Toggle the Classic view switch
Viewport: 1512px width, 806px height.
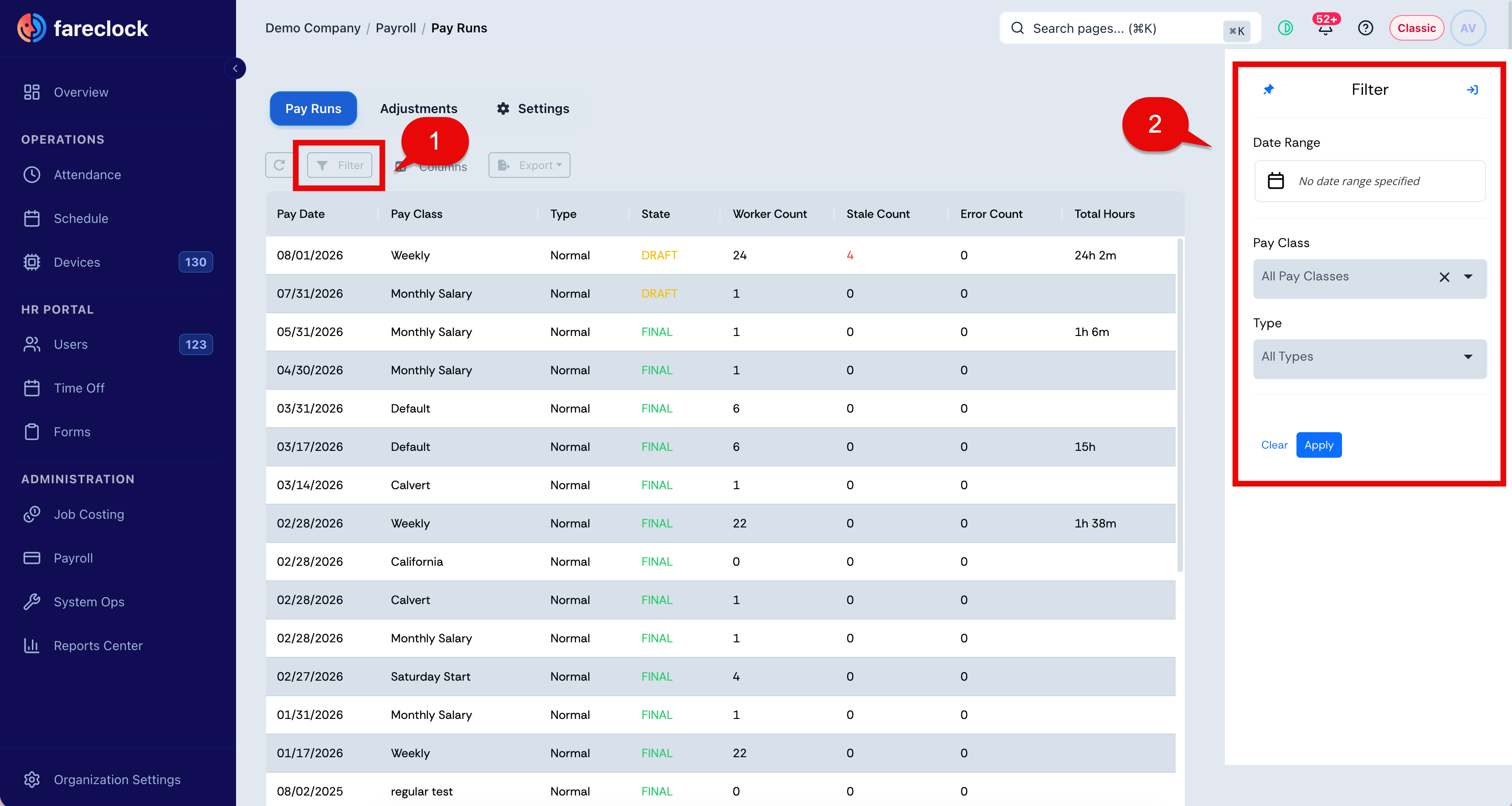(x=1416, y=28)
